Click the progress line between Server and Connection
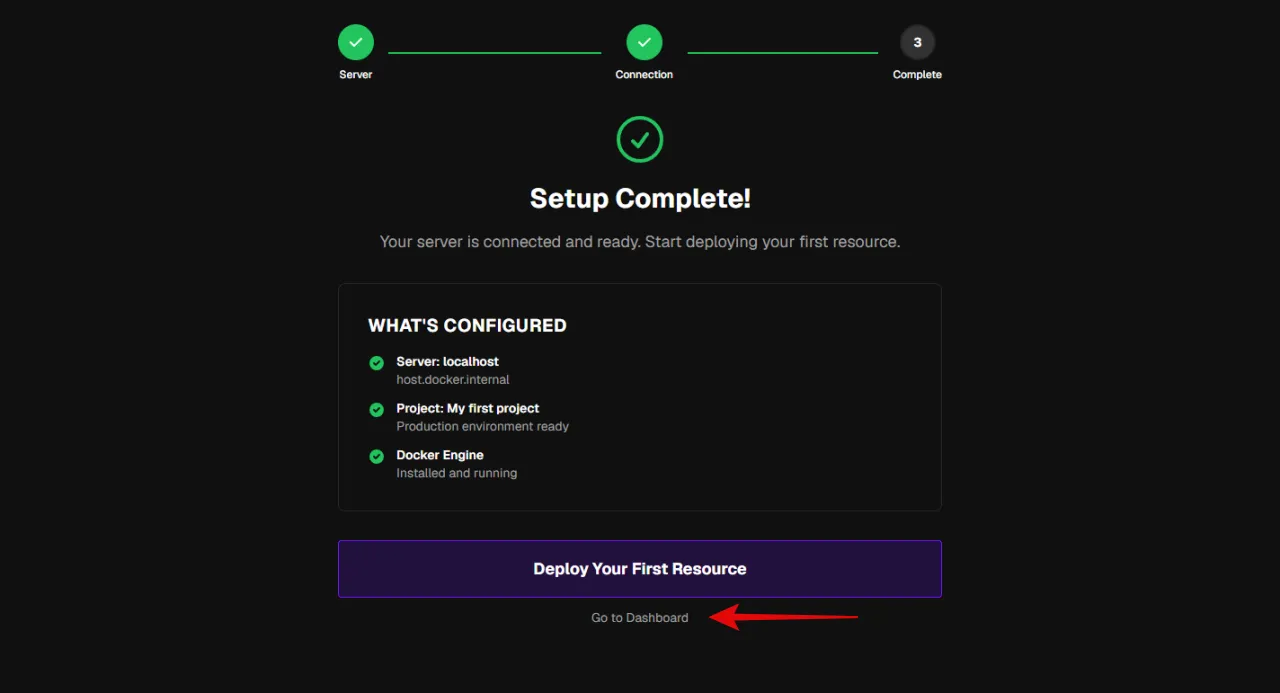 pos(495,53)
